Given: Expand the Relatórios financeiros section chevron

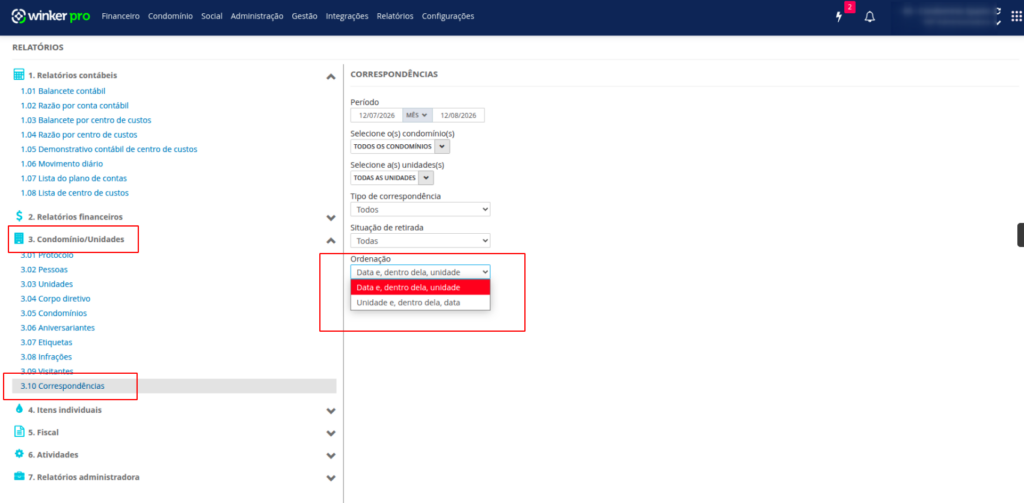Looking at the screenshot, I should click(x=331, y=218).
